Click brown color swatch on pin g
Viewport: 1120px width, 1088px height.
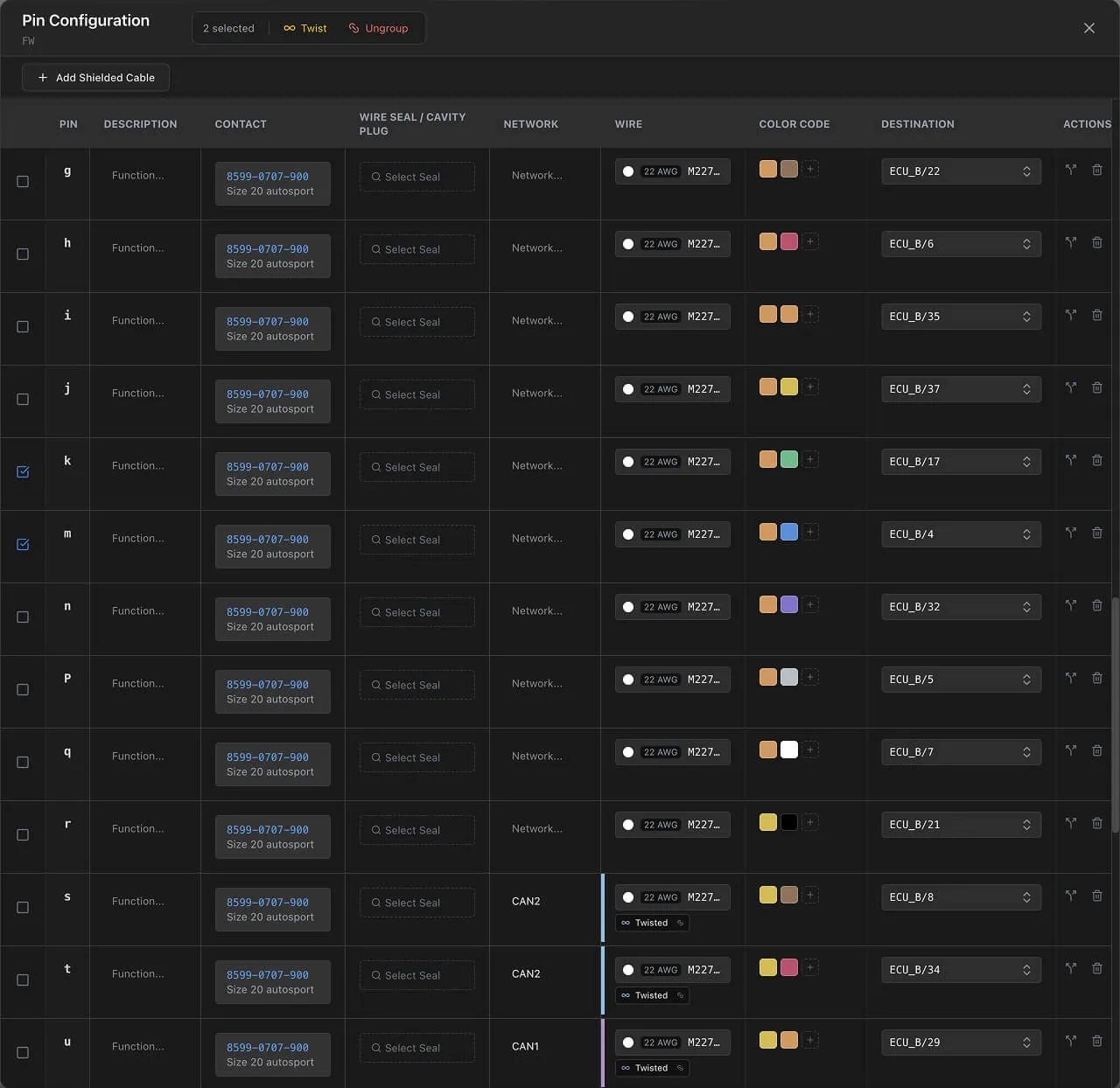(x=789, y=169)
